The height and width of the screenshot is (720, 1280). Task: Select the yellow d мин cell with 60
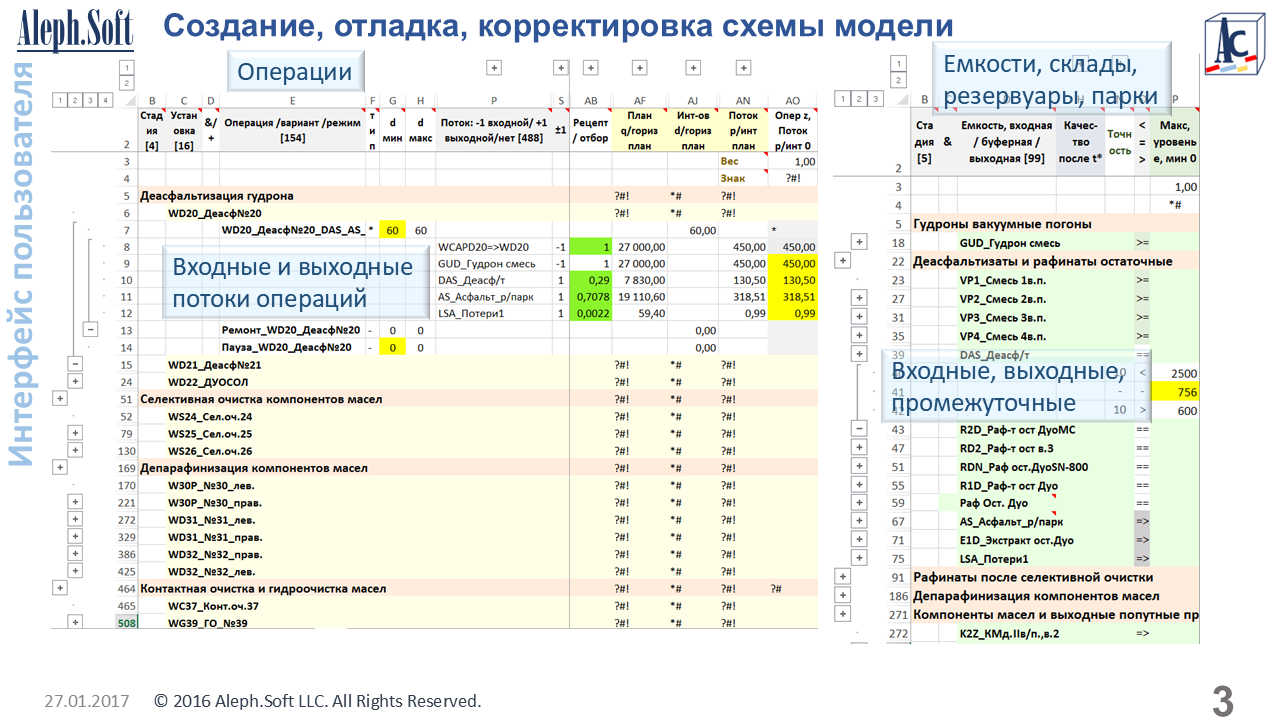(393, 230)
